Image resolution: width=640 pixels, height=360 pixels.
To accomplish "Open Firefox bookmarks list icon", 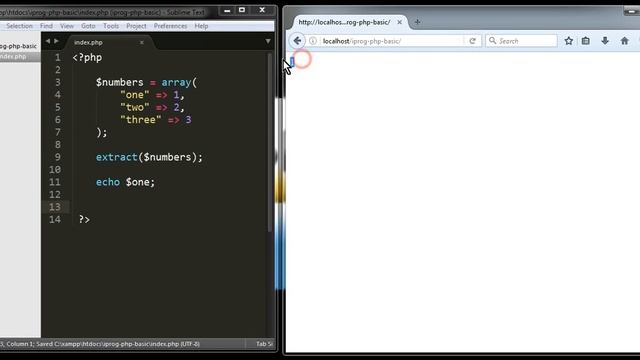I will coord(586,41).
